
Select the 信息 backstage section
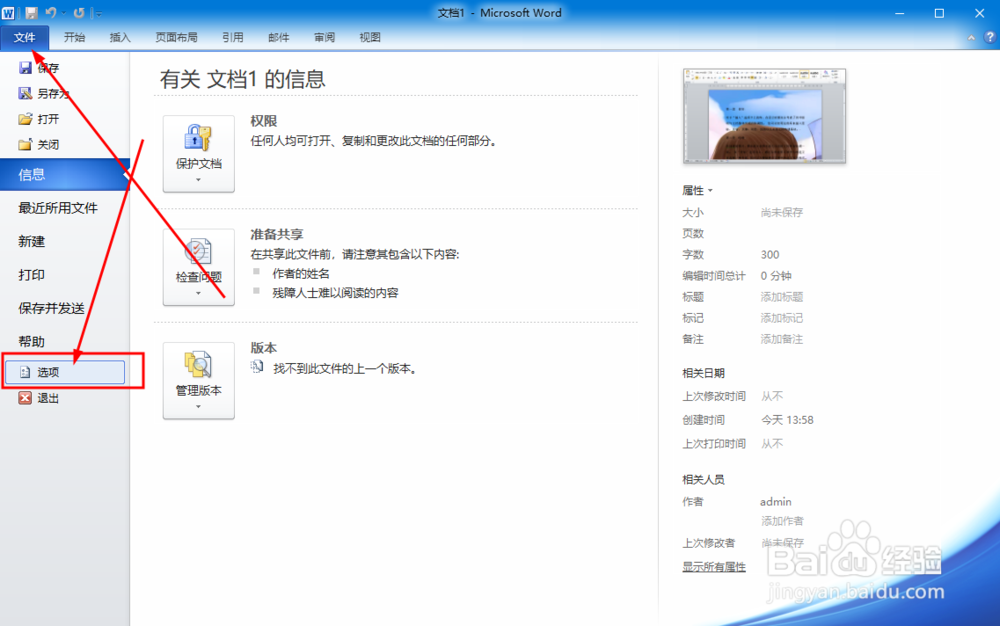[64, 175]
